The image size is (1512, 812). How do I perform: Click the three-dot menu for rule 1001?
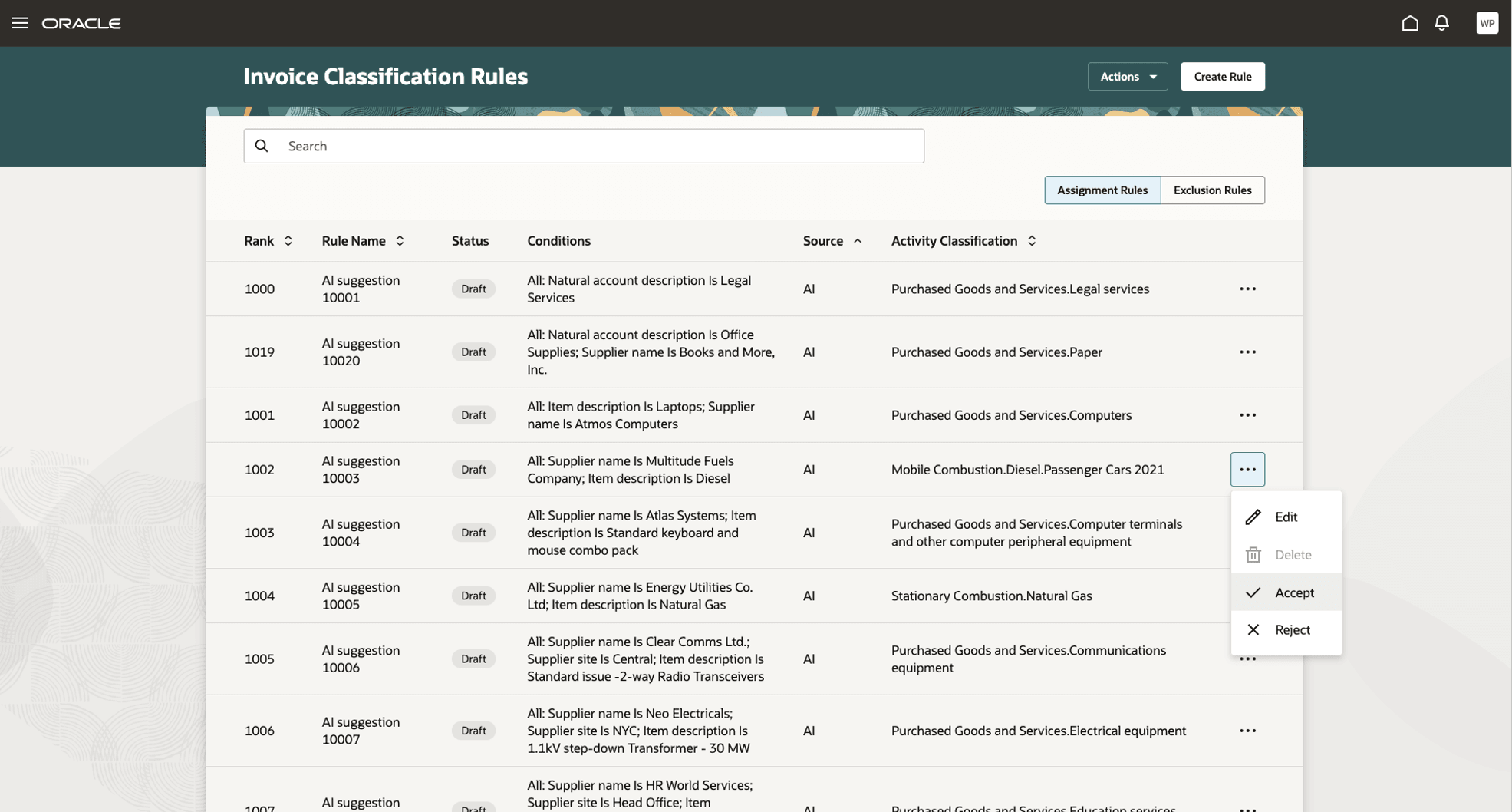pos(1247,415)
